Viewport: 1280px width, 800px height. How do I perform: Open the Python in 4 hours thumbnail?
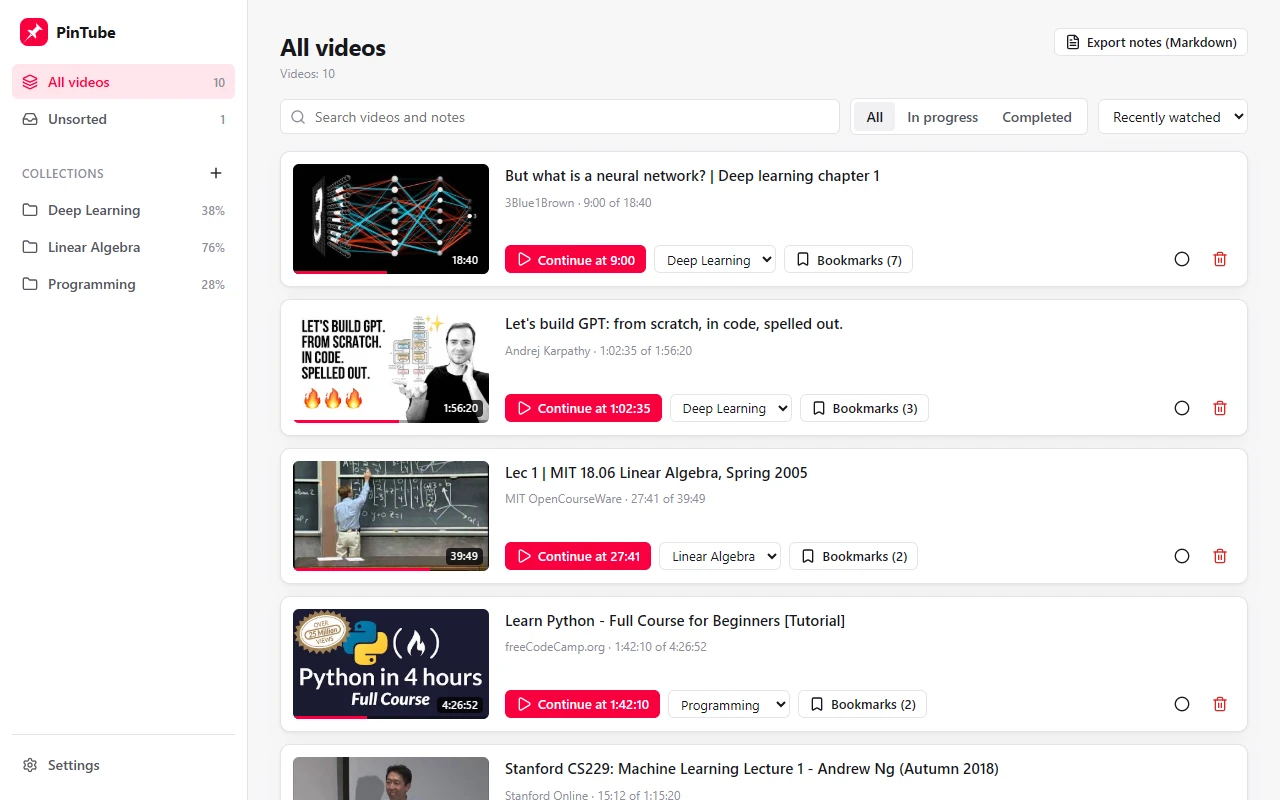tap(391, 664)
